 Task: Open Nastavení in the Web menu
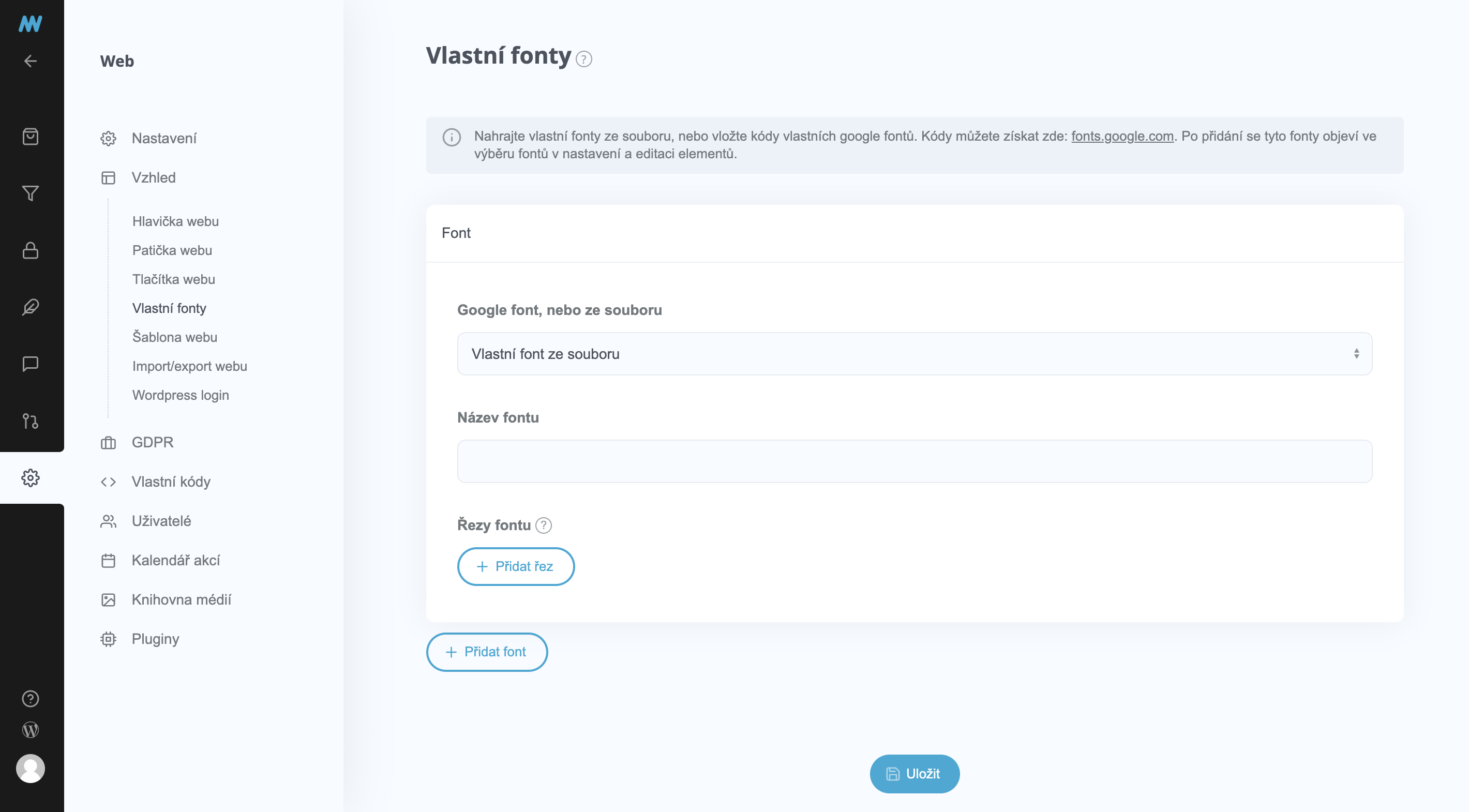(163, 139)
